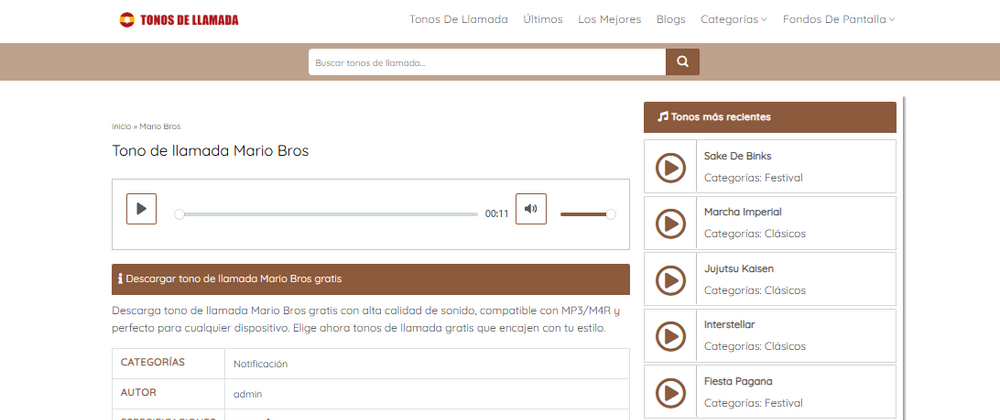Click the CATEGORÍAS table label
1000x420 pixels.
(x=152, y=362)
